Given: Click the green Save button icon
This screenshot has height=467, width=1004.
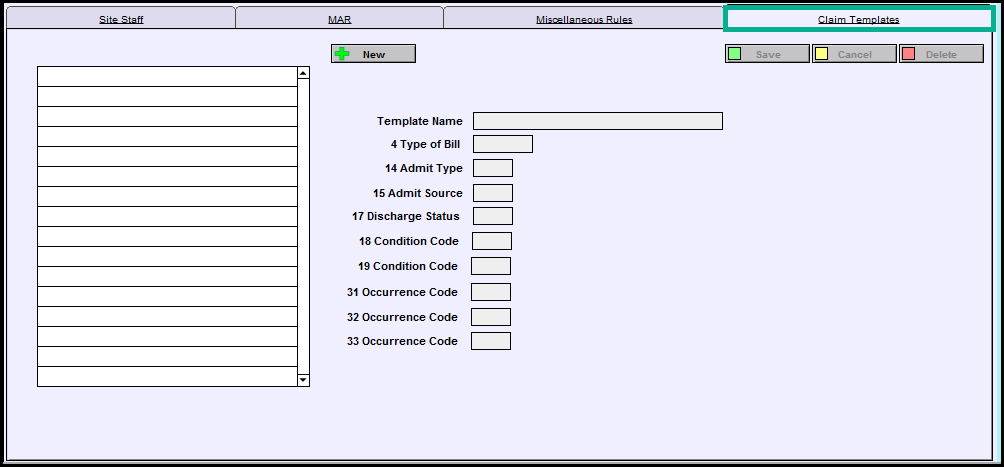Looking at the screenshot, I should (735, 54).
